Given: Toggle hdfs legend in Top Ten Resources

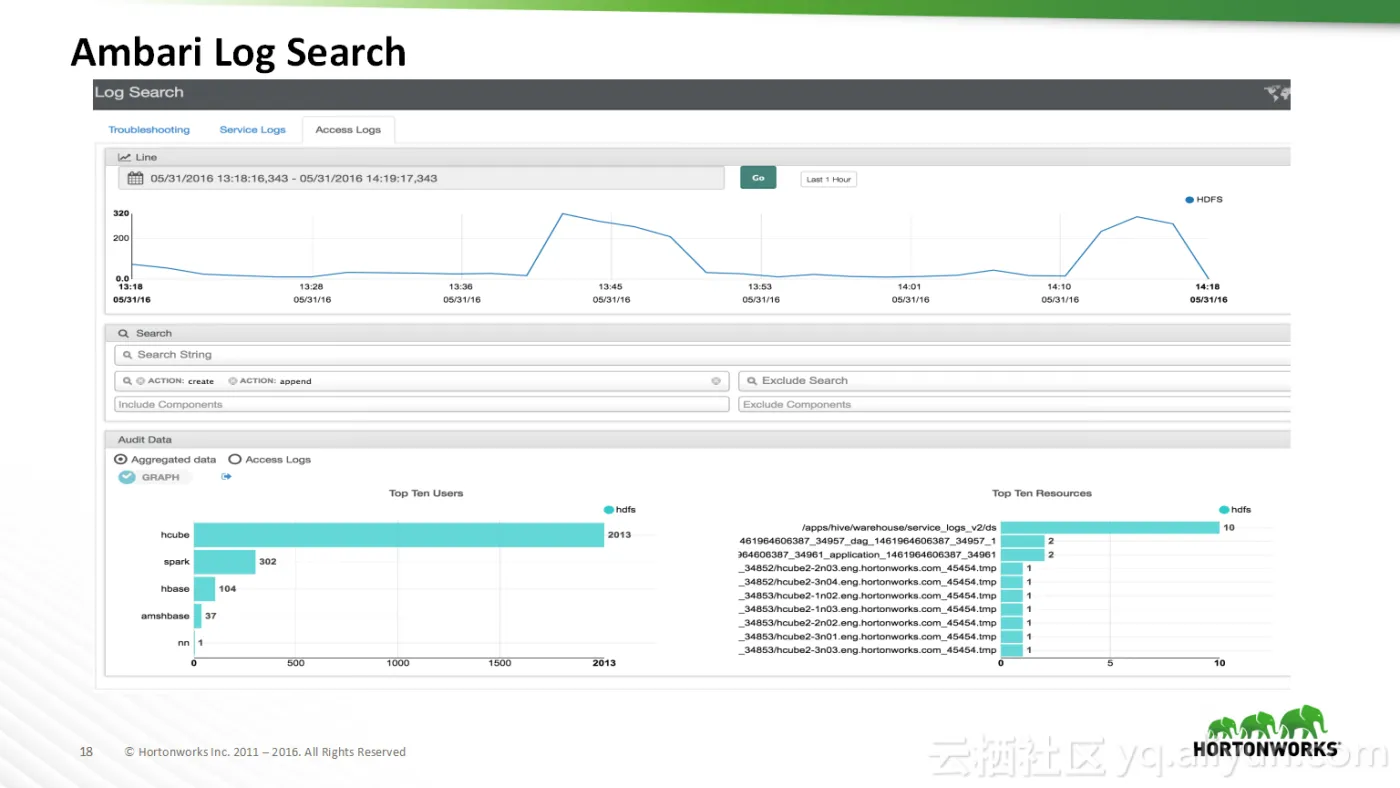Looking at the screenshot, I should click(1235, 509).
